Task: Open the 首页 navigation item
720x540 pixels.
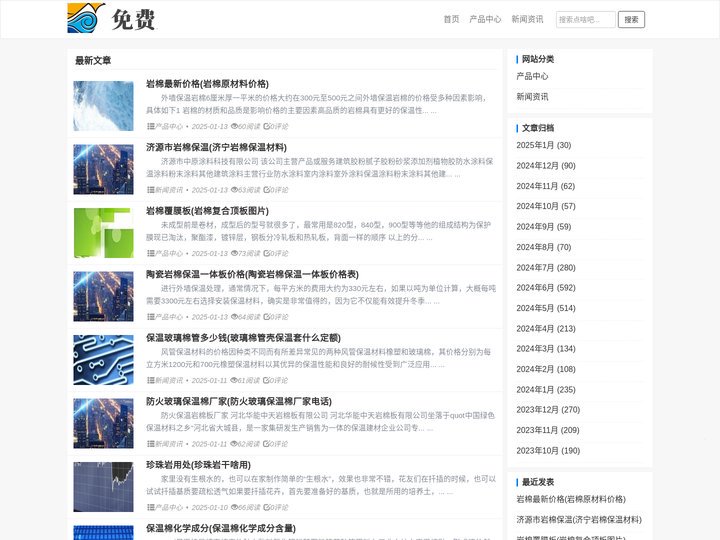Action: tap(451, 19)
